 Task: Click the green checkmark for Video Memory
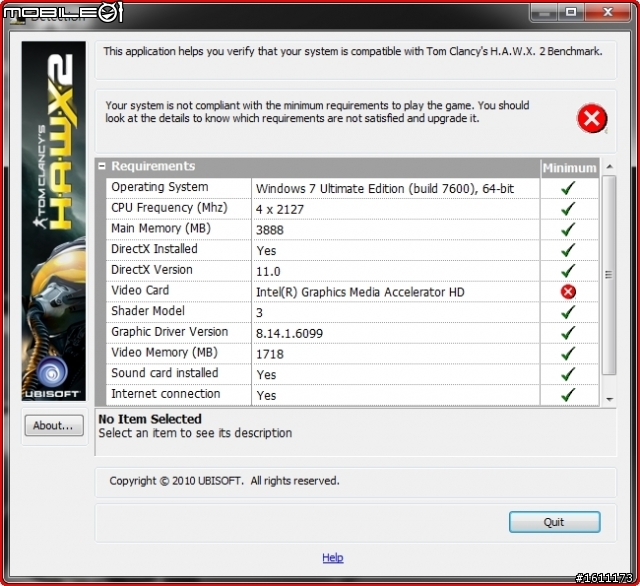[x=568, y=353]
